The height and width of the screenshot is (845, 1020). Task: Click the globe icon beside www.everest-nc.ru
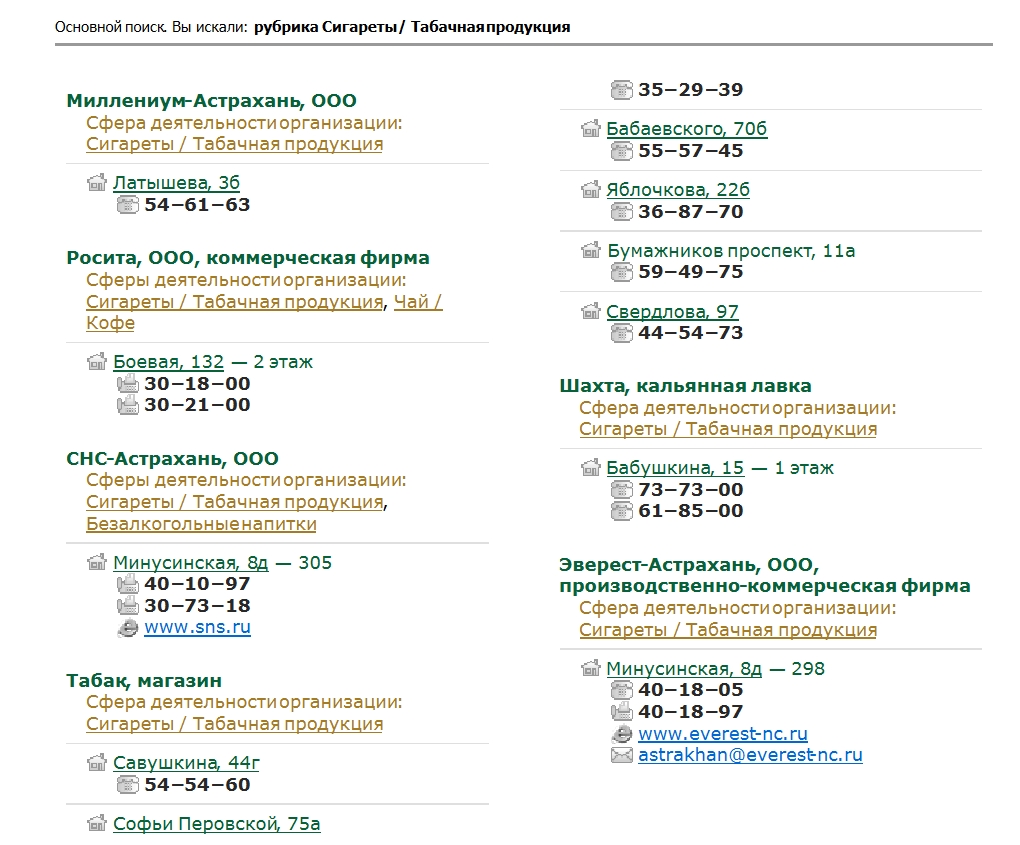[621, 734]
